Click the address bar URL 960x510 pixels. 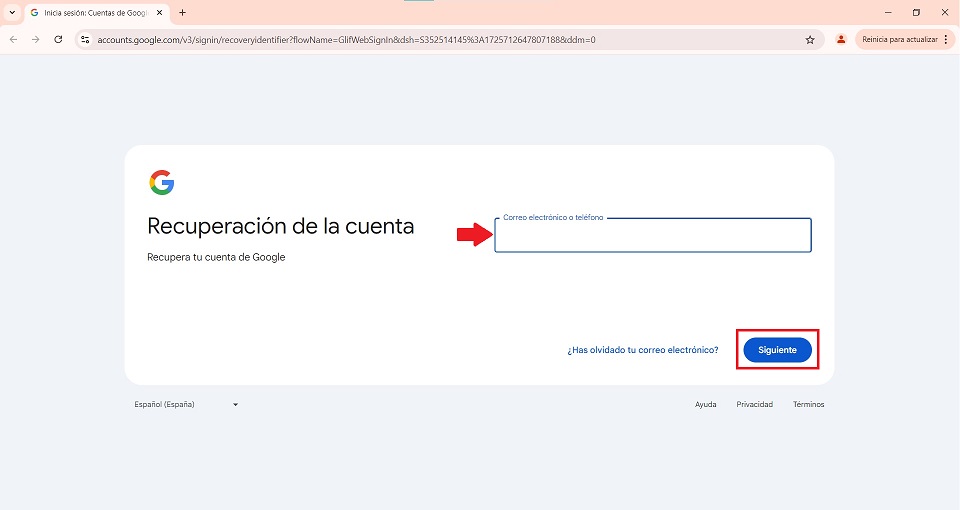[347, 40]
